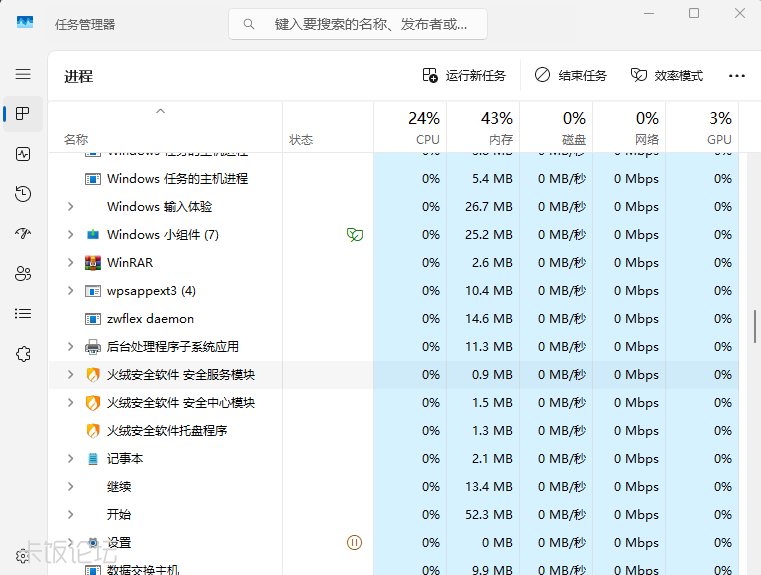Click the sort arrow above 名称 column
This screenshot has height=575, width=761.
160,111
